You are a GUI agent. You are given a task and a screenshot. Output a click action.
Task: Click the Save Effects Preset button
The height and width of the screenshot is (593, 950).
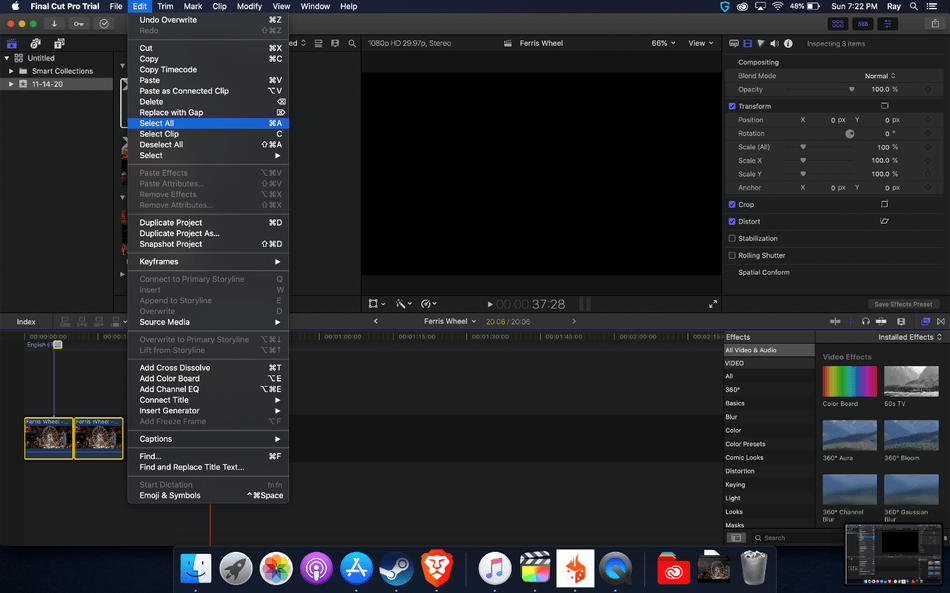click(903, 304)
